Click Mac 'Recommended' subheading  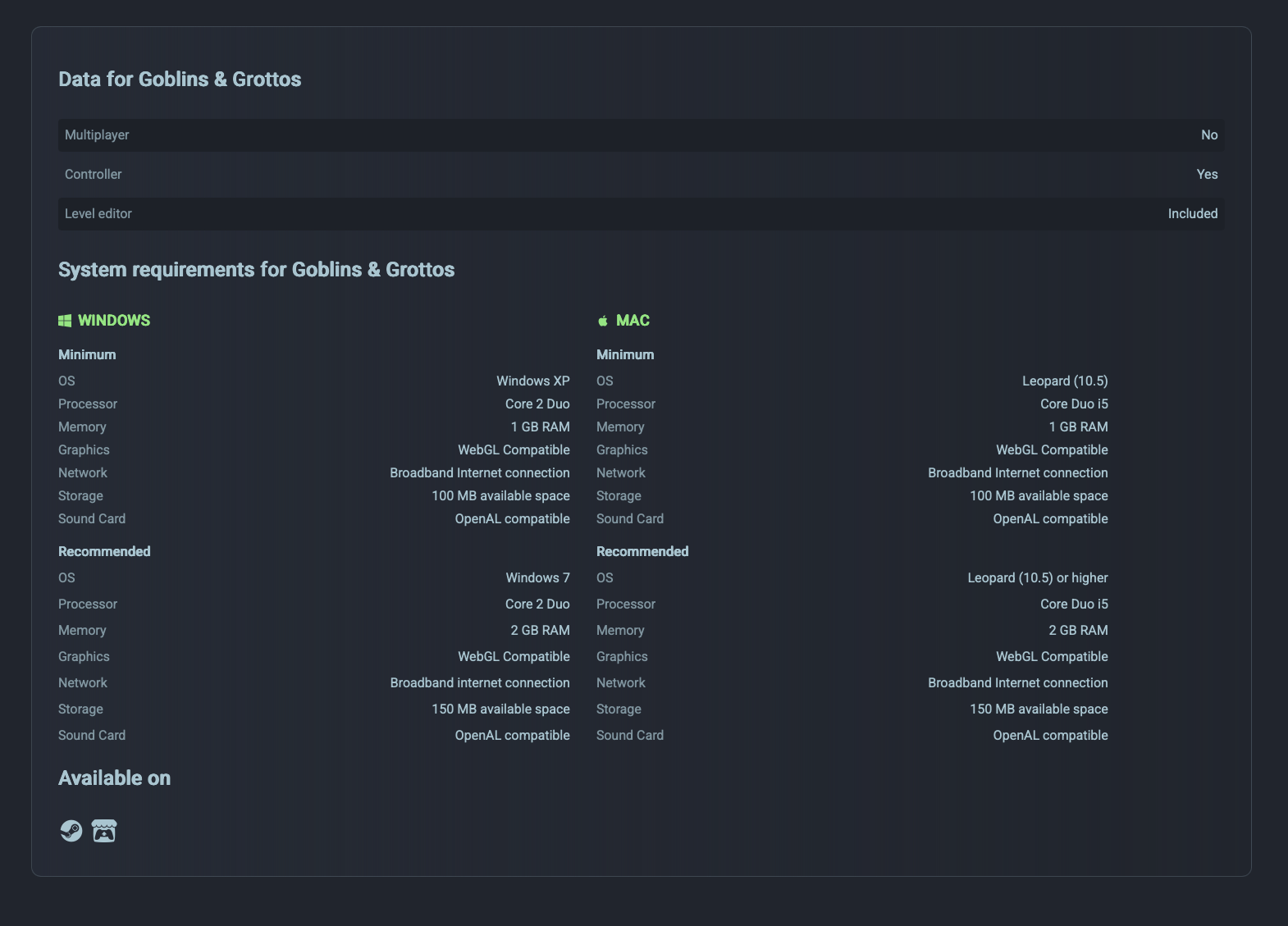pyautogui.click(x=642, y=551)
